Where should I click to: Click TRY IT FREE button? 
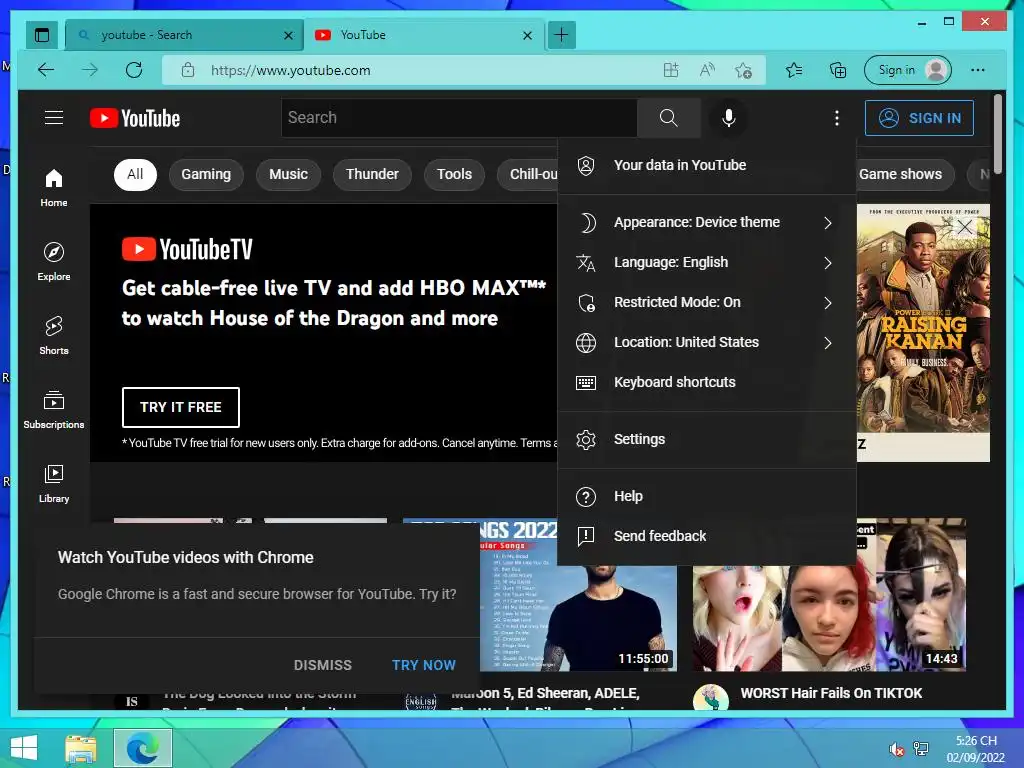tap(181, 408)
